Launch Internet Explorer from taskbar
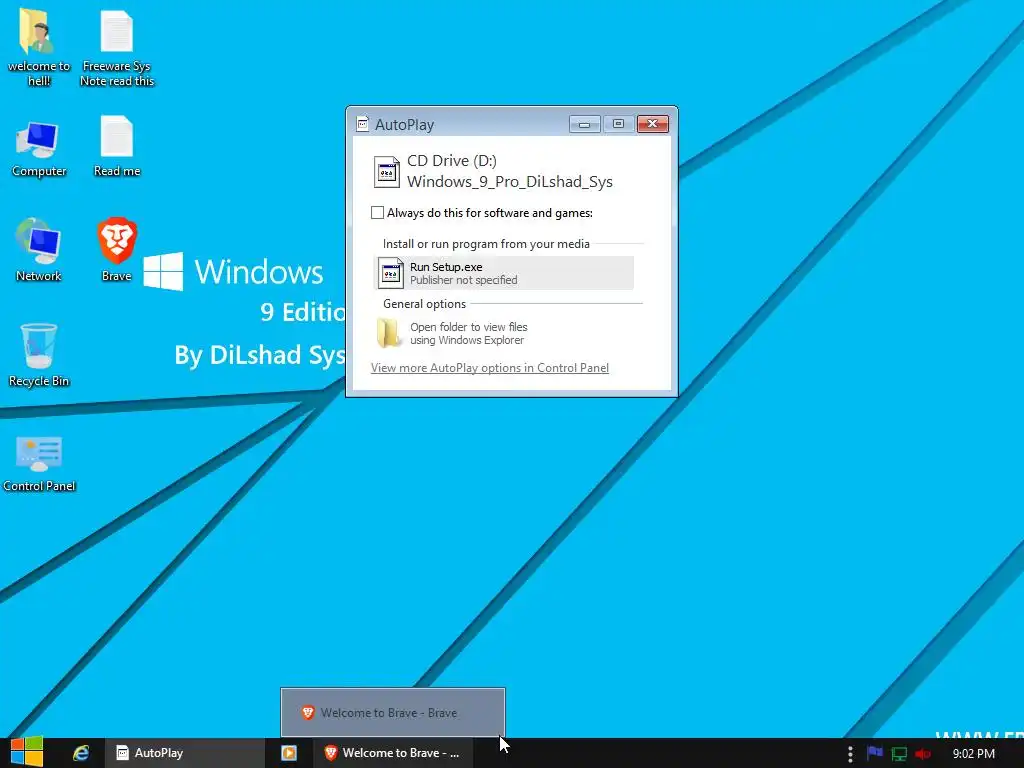The image size is (1024, 768). [x=81, y=753]
